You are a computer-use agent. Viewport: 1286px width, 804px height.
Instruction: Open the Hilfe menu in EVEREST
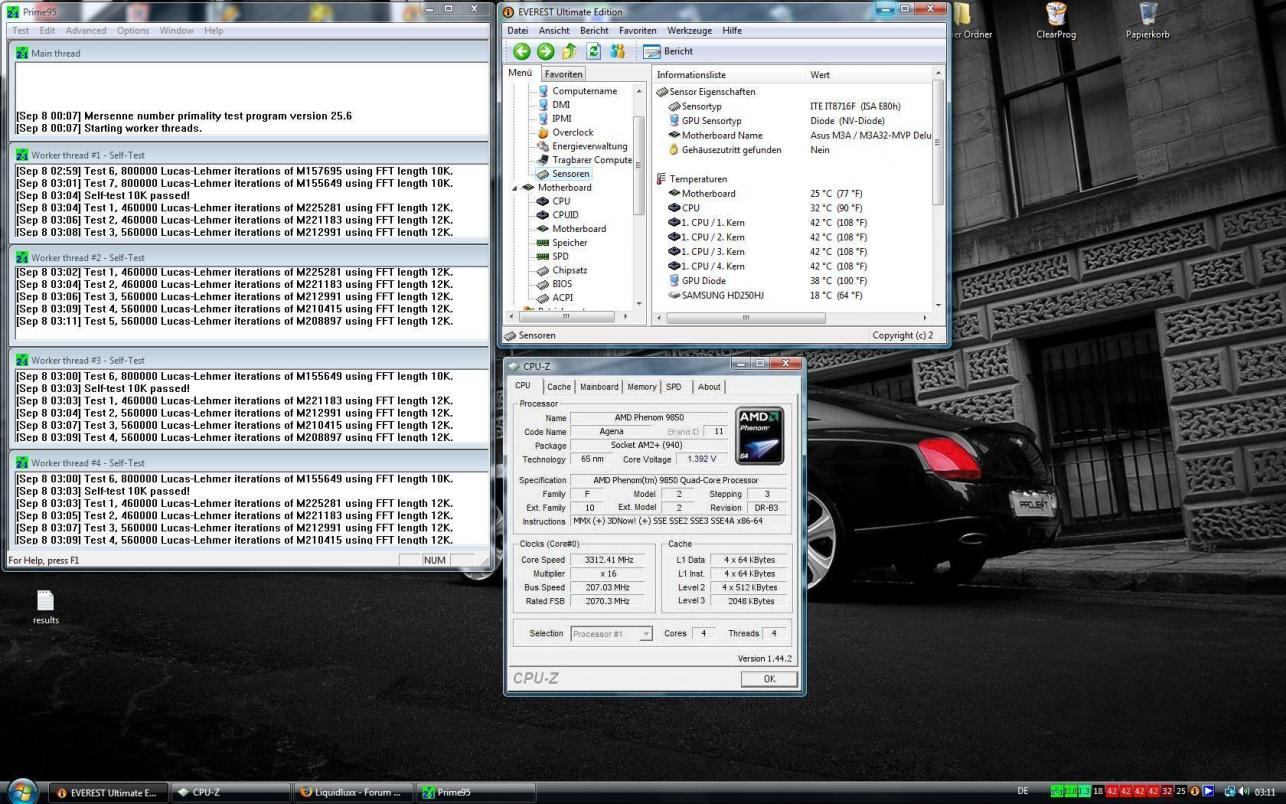coord(732,31)
